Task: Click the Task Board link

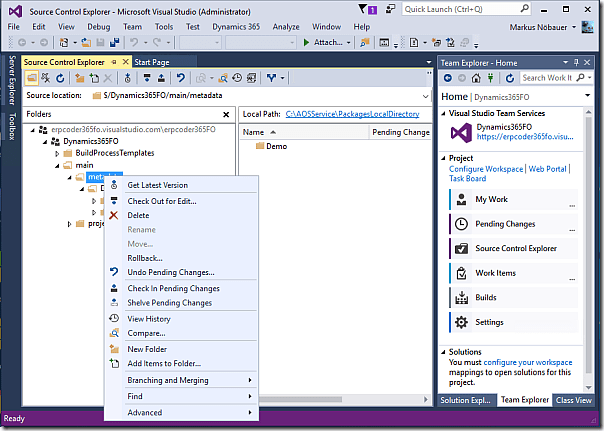Action: click(x=467, y=179)
